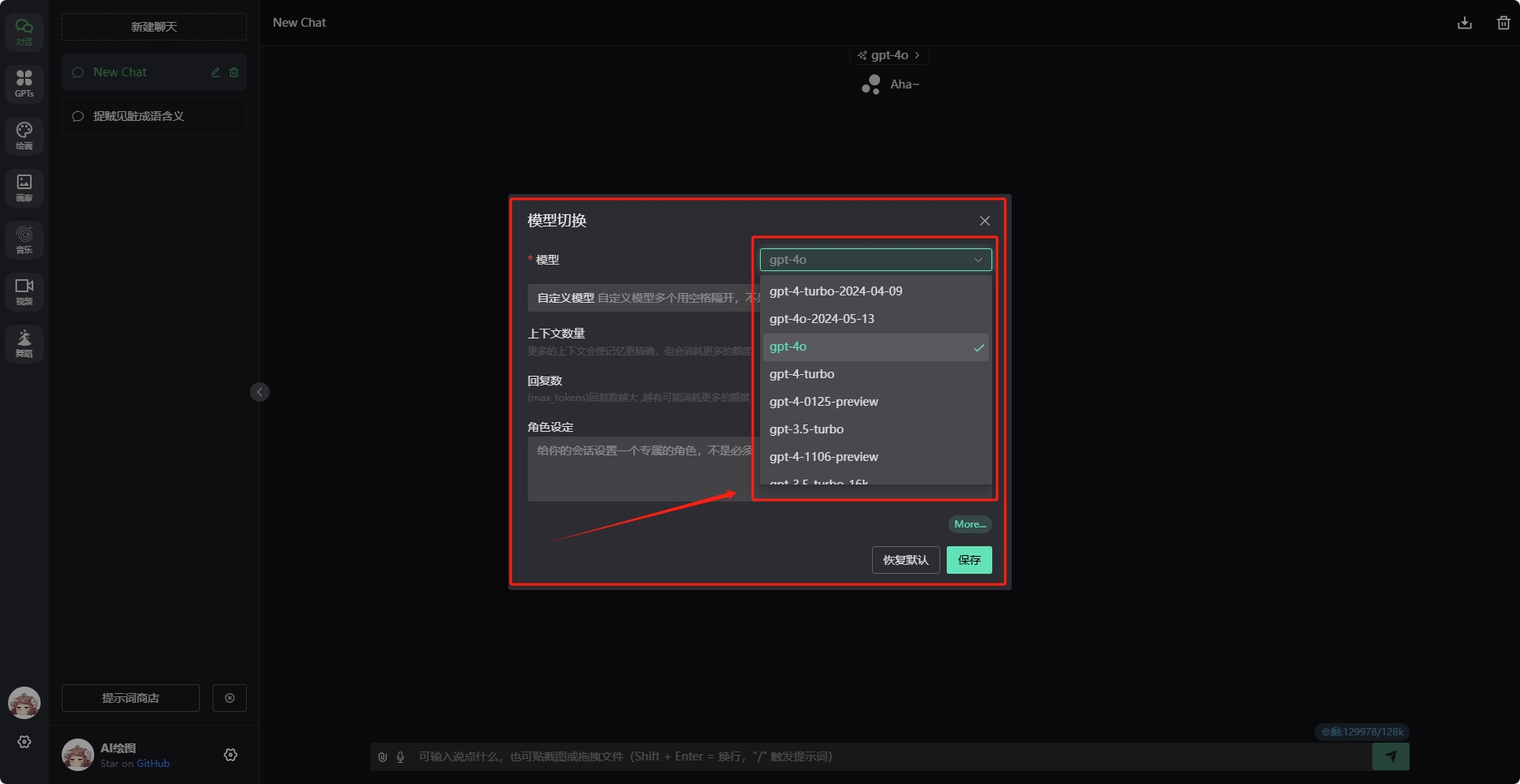The height and width of the screenshot is (784, 1520).
Task: Open the dance (舞蹈) sidebar icon
Action: (x=24, y=342)
